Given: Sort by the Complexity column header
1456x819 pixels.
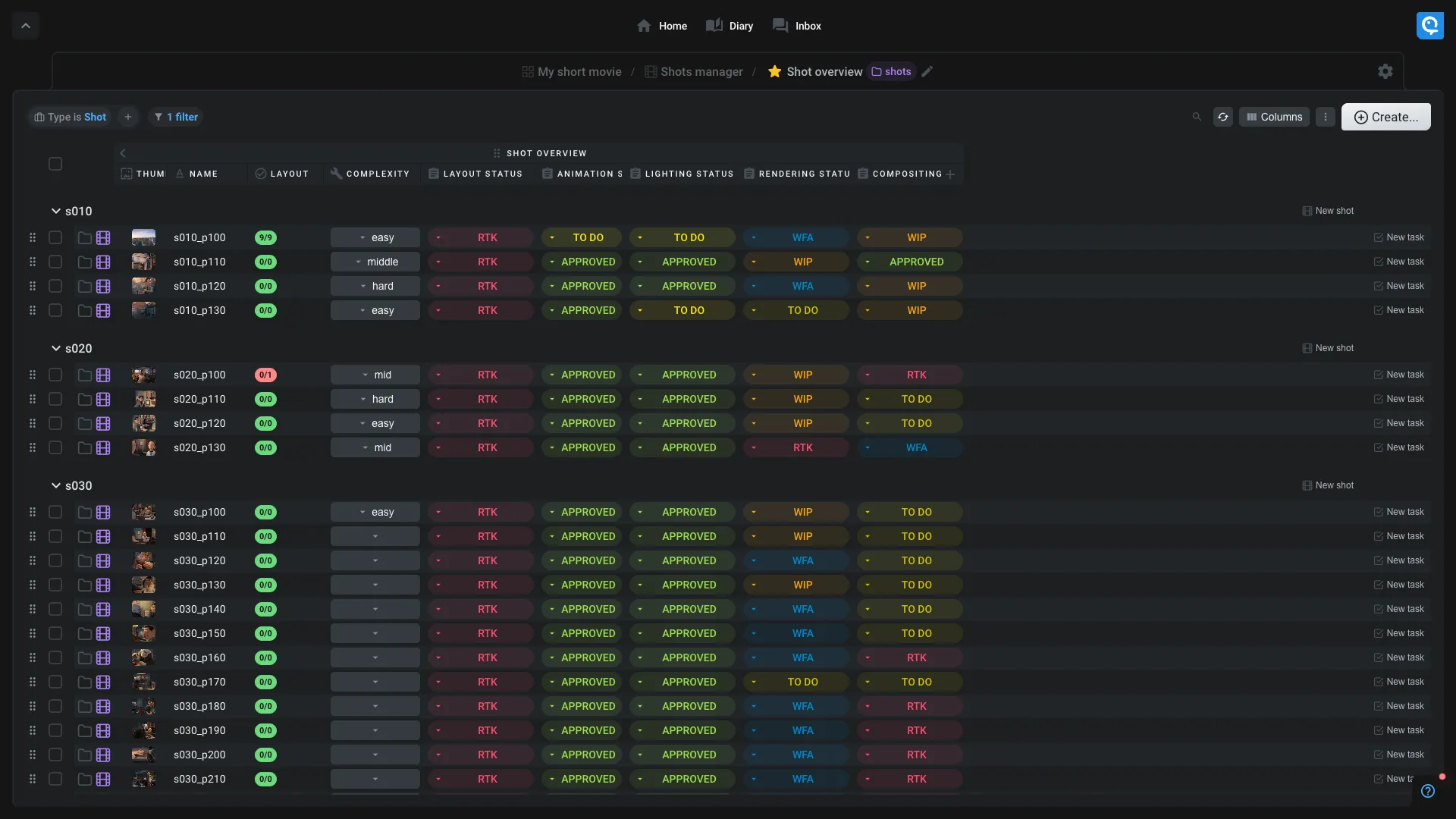Looking at the screenshot, I should click(x=370, y=174).
